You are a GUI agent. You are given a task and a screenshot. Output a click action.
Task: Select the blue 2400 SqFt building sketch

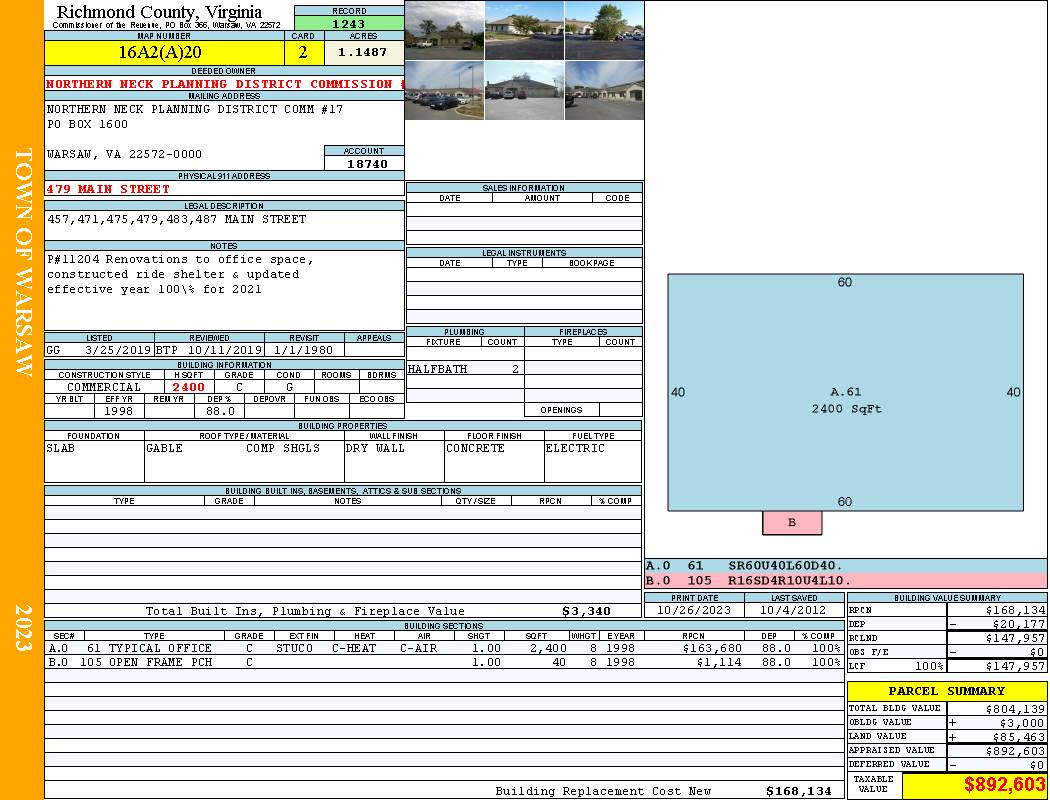coord(845,392)
